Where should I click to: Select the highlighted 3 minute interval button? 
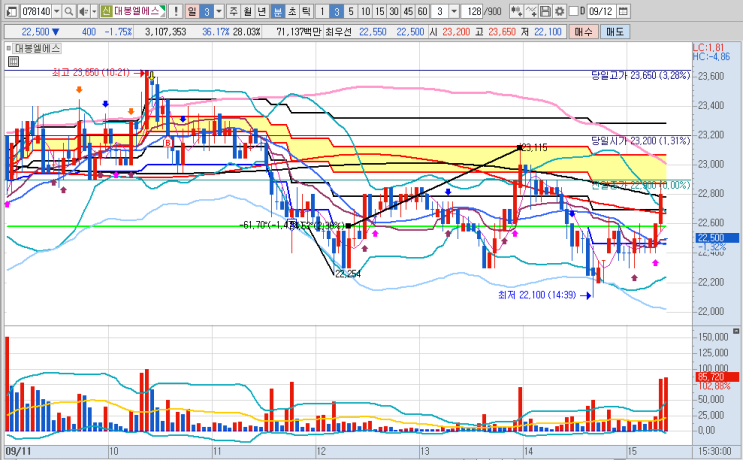[336, 11]
